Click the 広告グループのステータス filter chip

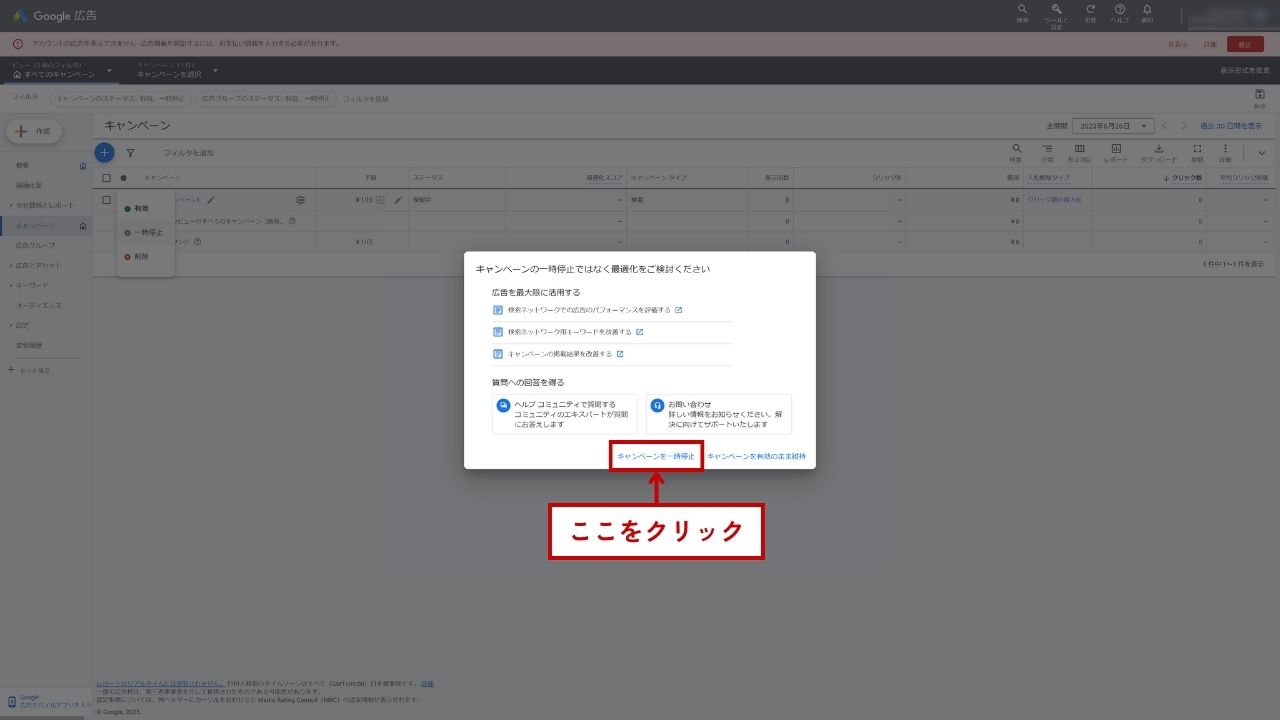(x=265, y=98)
